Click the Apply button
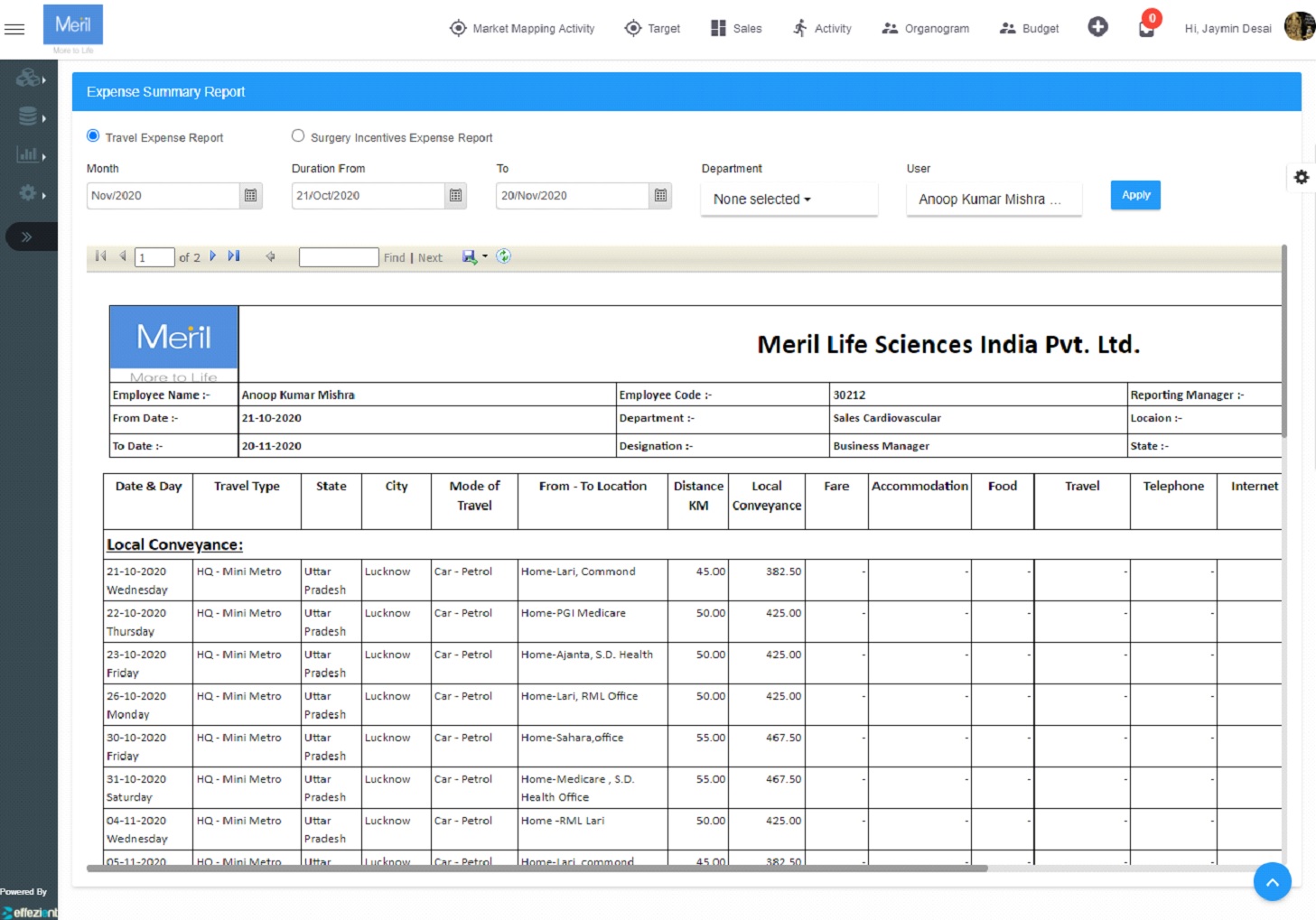Screen dimensions: 1316x920 (x=1135, y=195)
